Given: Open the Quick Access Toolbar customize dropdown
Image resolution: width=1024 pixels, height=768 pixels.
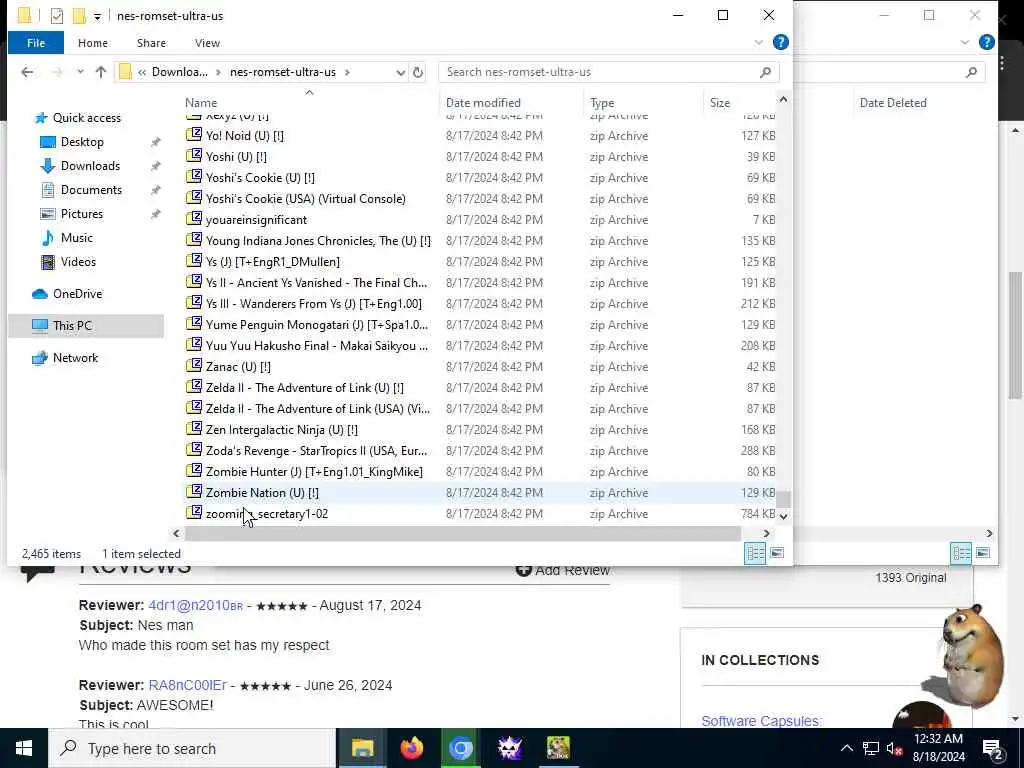Looking at the screenshot, I should pos(97,16).
